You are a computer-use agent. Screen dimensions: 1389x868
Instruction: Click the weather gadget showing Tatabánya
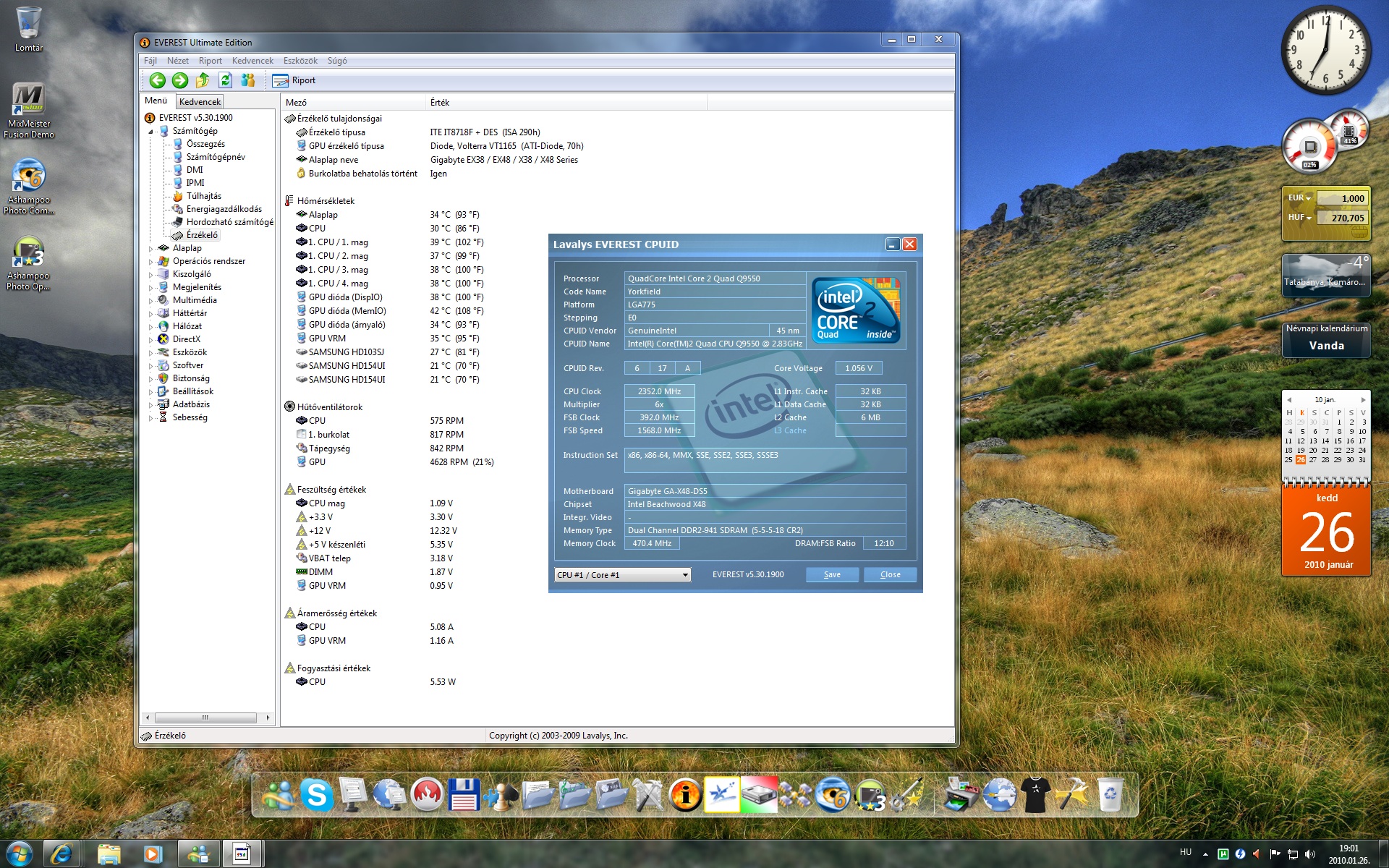1326,275
